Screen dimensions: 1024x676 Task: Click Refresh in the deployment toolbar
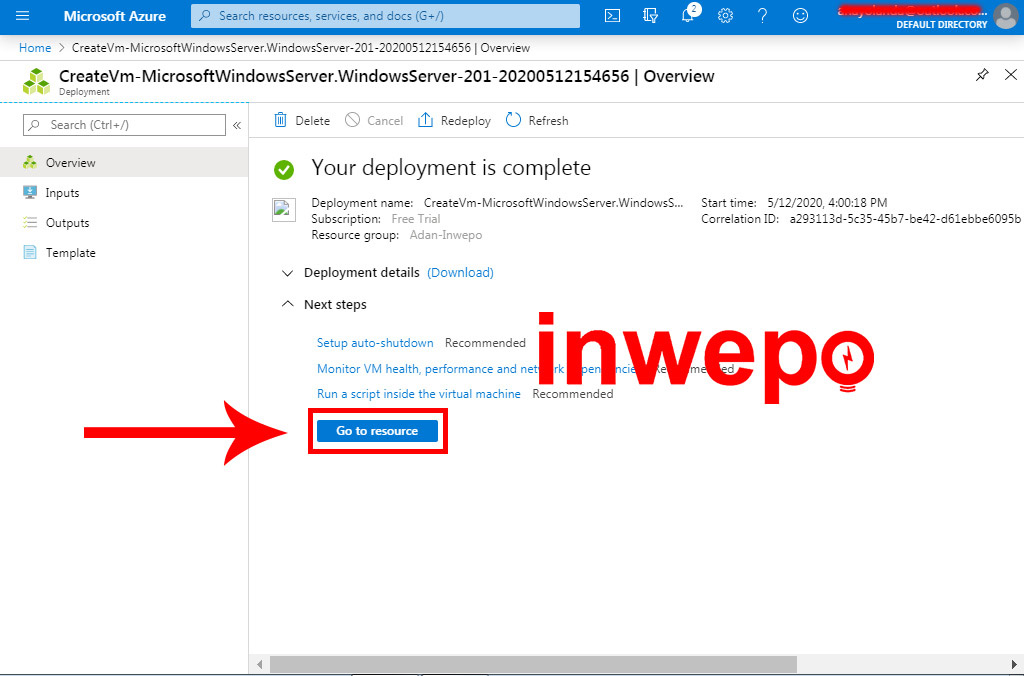(537, 121)
